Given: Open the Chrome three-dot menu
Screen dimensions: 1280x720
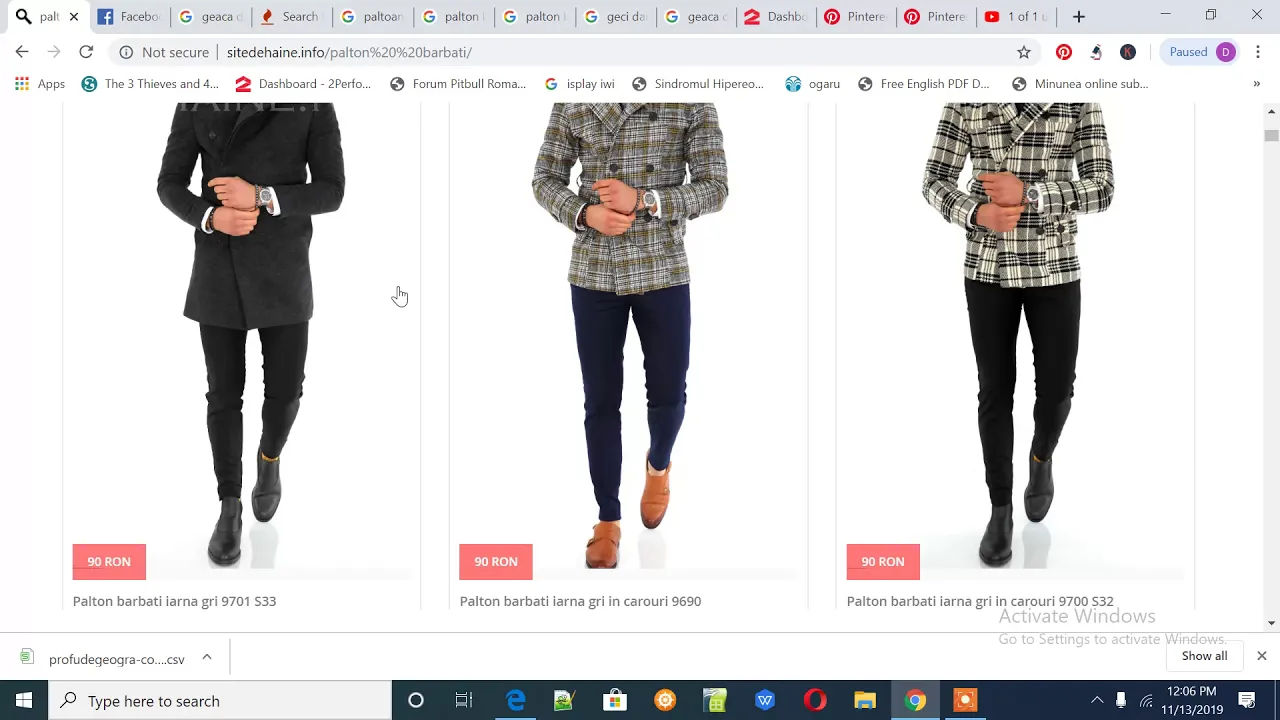Looking at the screenshot, I should [1259, 52].
